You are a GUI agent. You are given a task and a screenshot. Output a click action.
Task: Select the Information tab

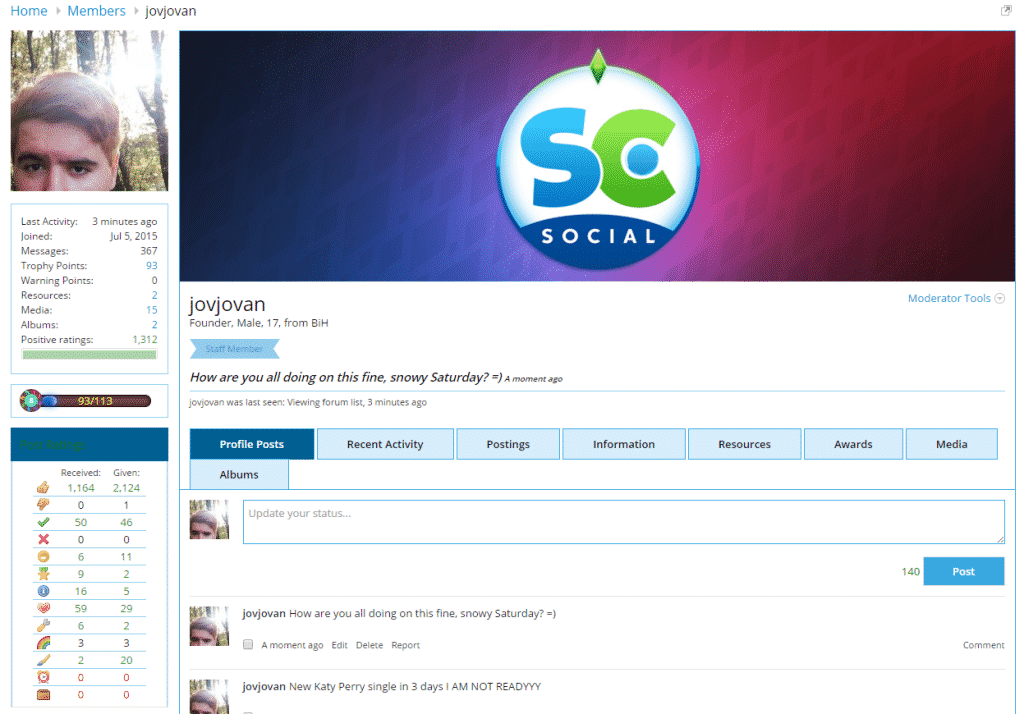[624, 444]
